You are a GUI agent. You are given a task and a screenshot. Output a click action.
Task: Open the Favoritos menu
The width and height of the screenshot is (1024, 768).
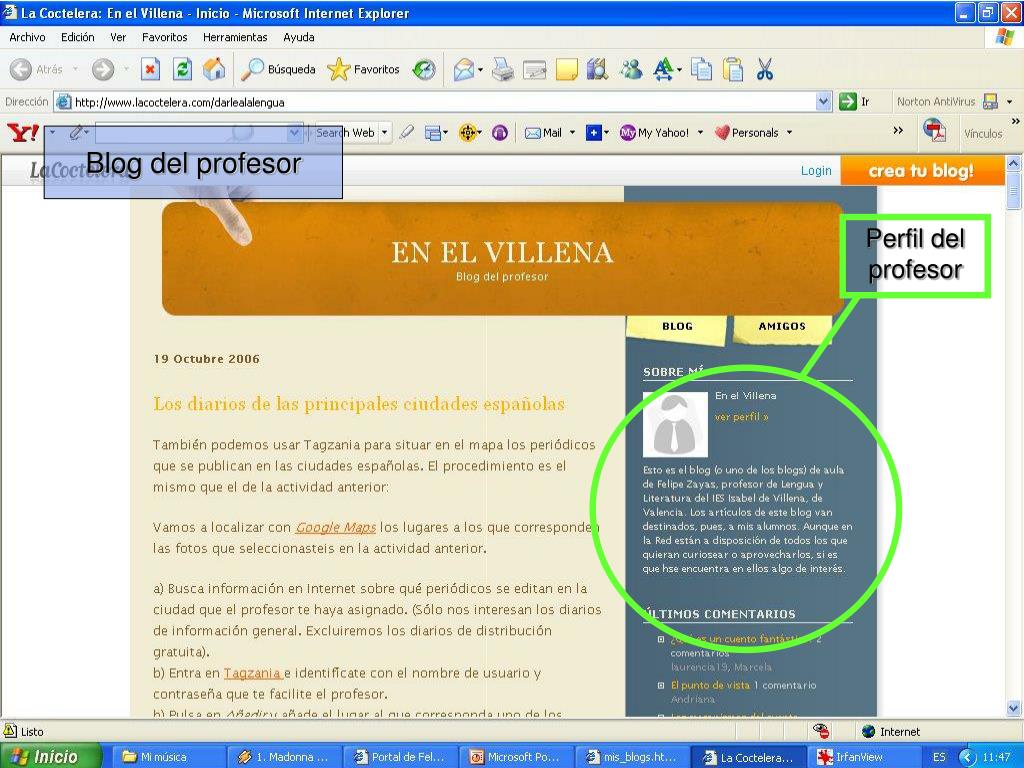click(165, 37)
